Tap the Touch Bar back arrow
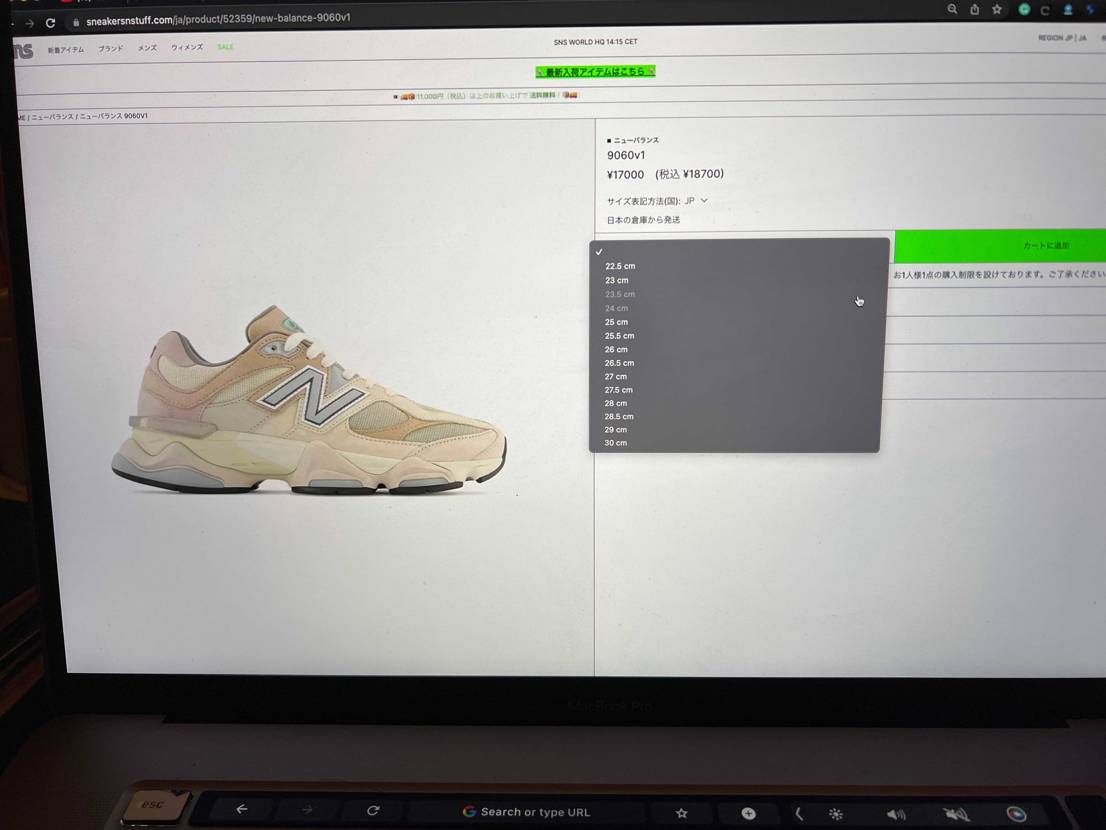 (242, 809)
